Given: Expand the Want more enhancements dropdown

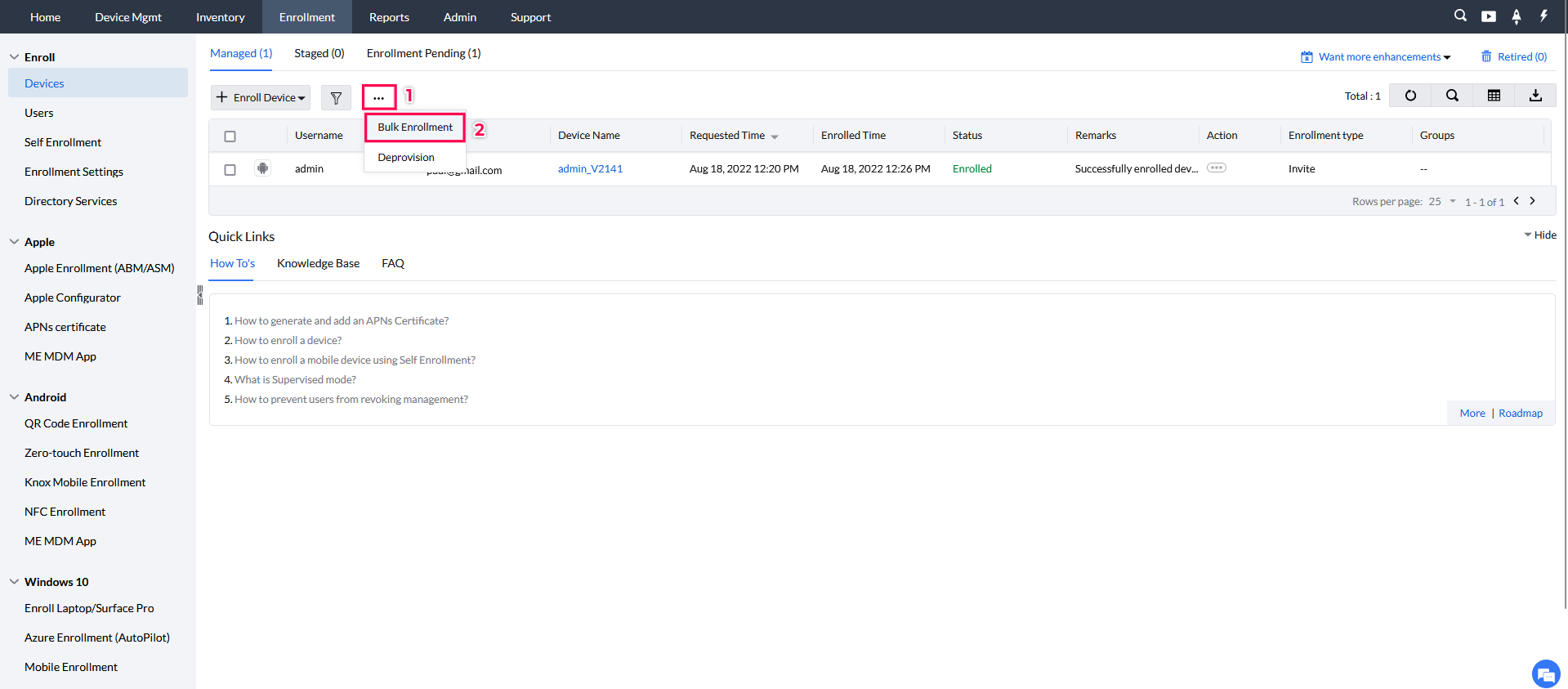Looking at the screenshot, I should [1384, 57].
